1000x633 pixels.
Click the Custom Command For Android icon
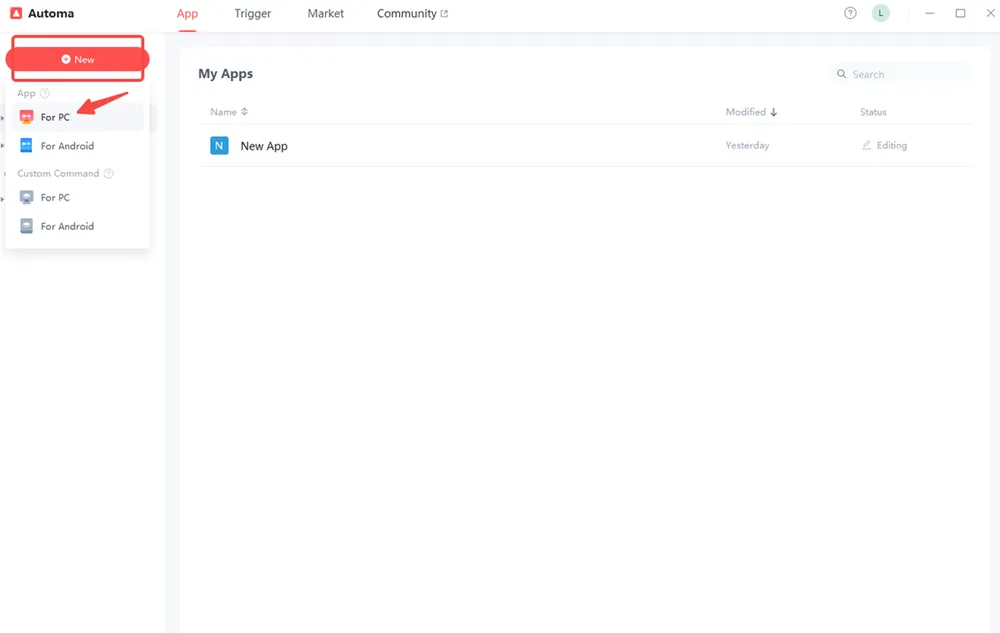pyautogui.click(x=27, y=226)
